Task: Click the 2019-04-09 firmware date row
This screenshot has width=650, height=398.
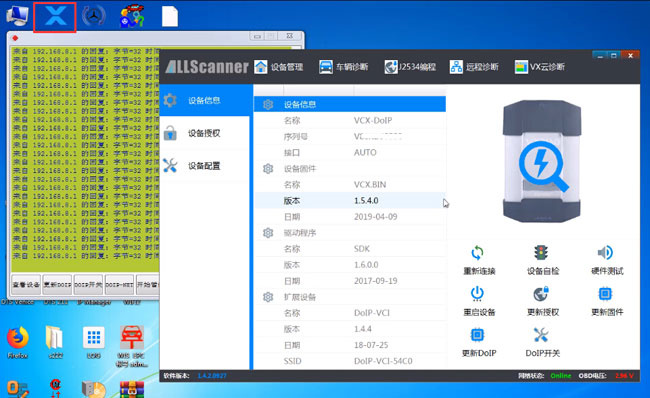Action: coord(349,217)
